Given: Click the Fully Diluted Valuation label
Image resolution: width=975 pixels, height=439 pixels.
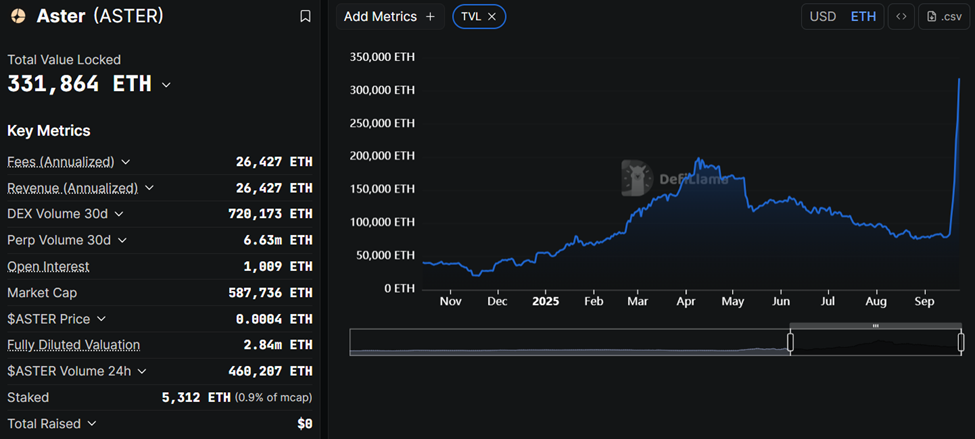Looking at the screenshot, I should tap(73, 345).
